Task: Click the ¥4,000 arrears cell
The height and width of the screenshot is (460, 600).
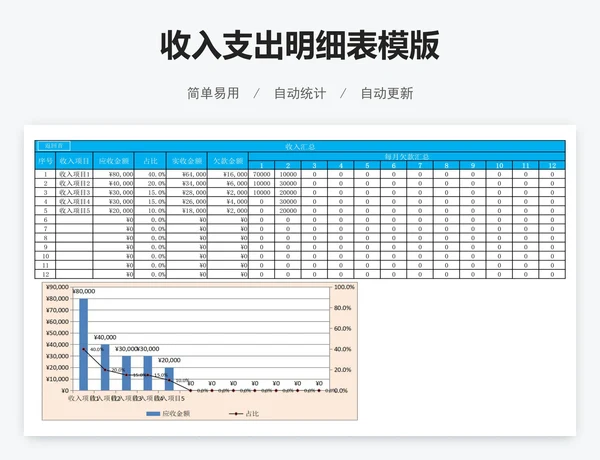Action: (228, 201)
